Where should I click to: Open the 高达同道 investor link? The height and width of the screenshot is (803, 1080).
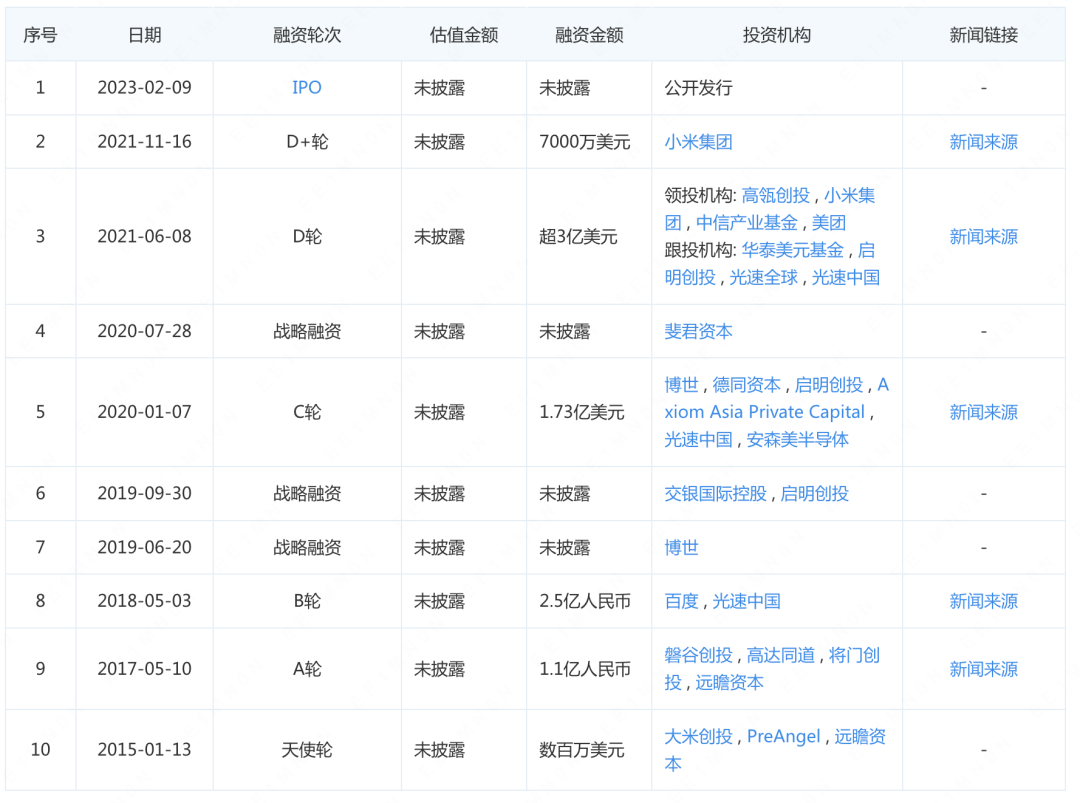(x=780, y=655)
